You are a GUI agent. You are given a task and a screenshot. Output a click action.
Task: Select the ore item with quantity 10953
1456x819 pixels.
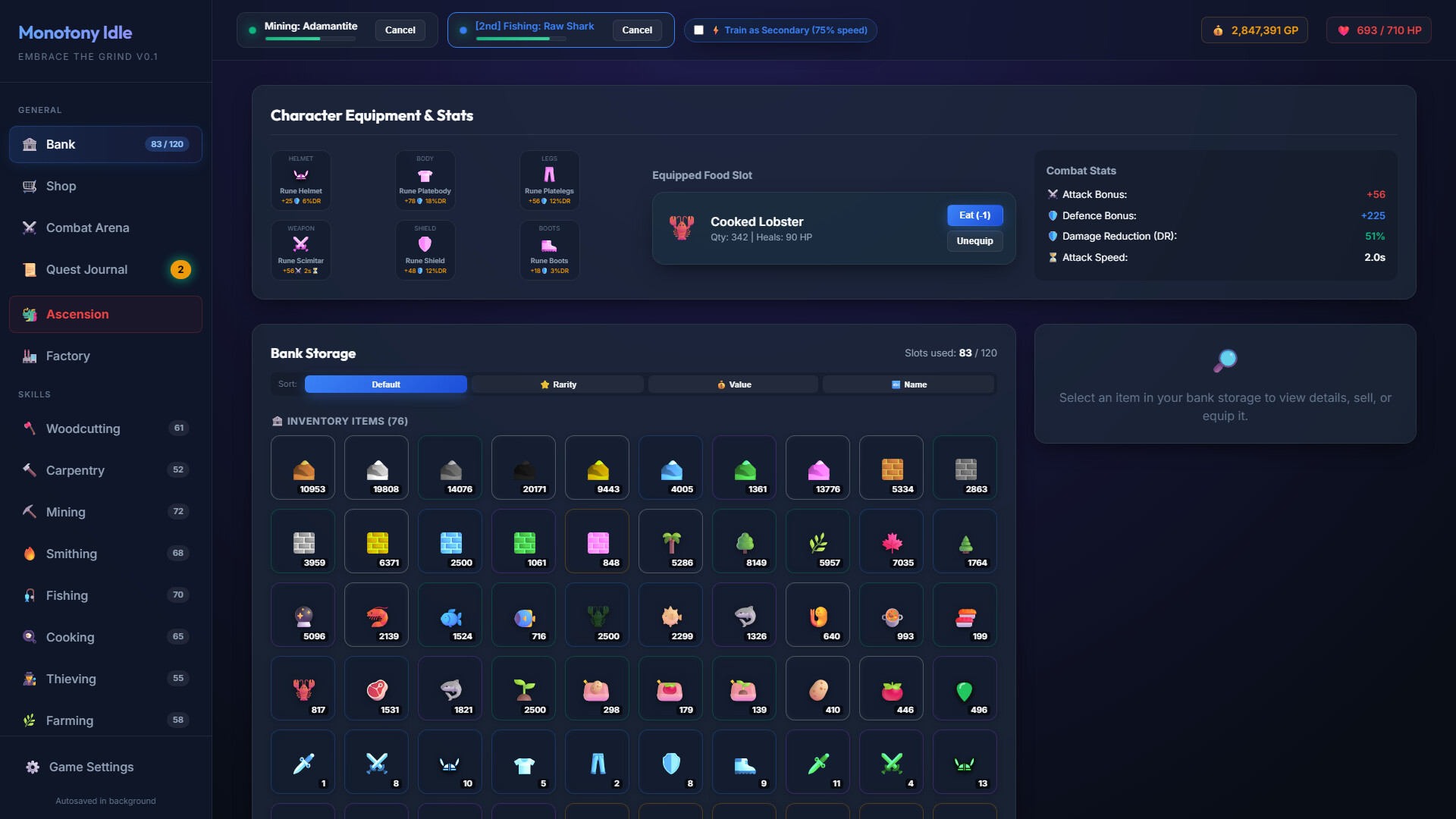(x=303, y=468)
